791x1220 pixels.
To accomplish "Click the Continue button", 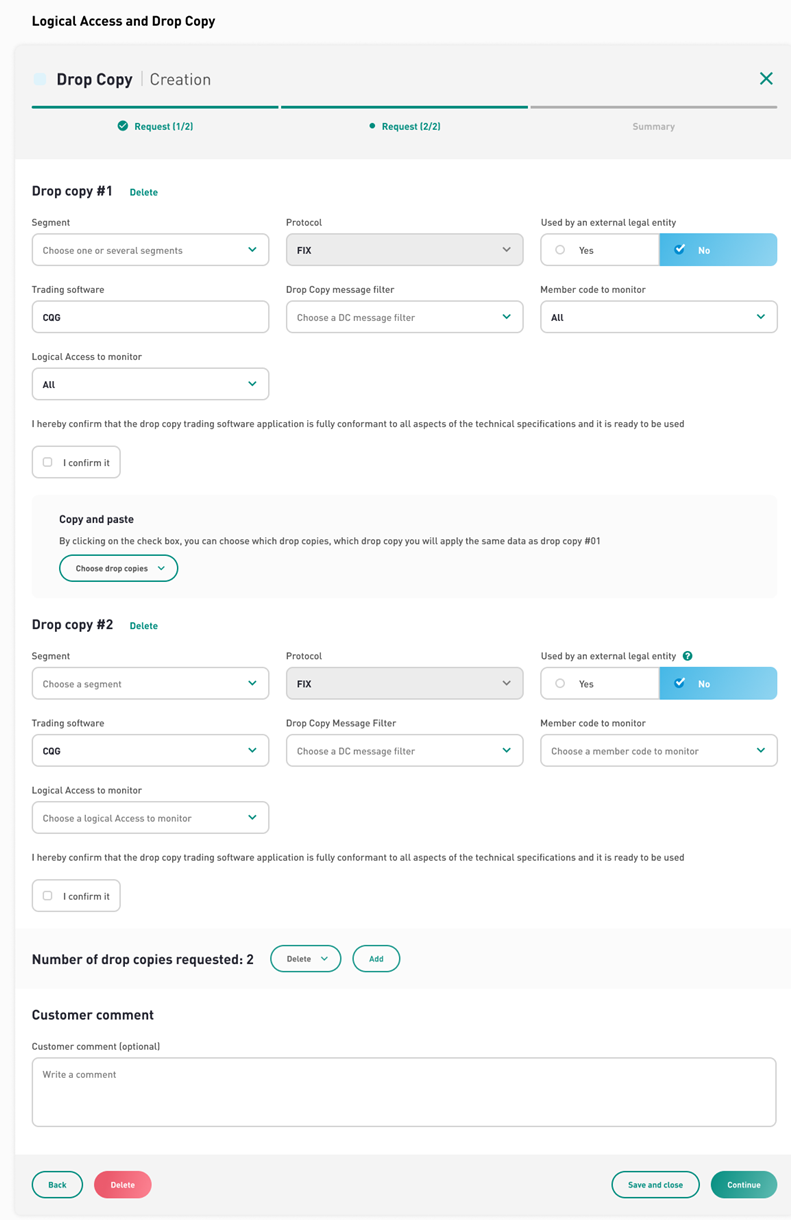I will pos(744,1185).
